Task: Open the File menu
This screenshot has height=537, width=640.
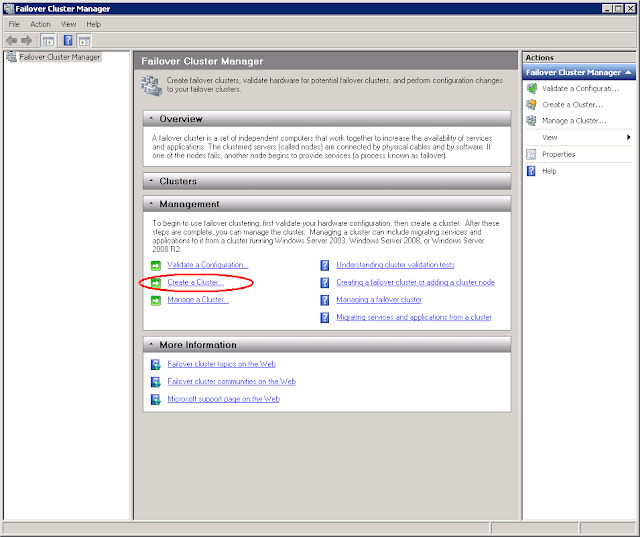Action: [x=14, y=24]
